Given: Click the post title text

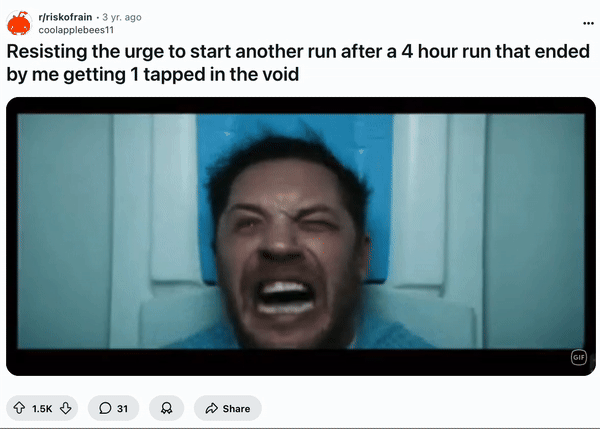Looking at the screenshot, I should [x=298, y=63].
